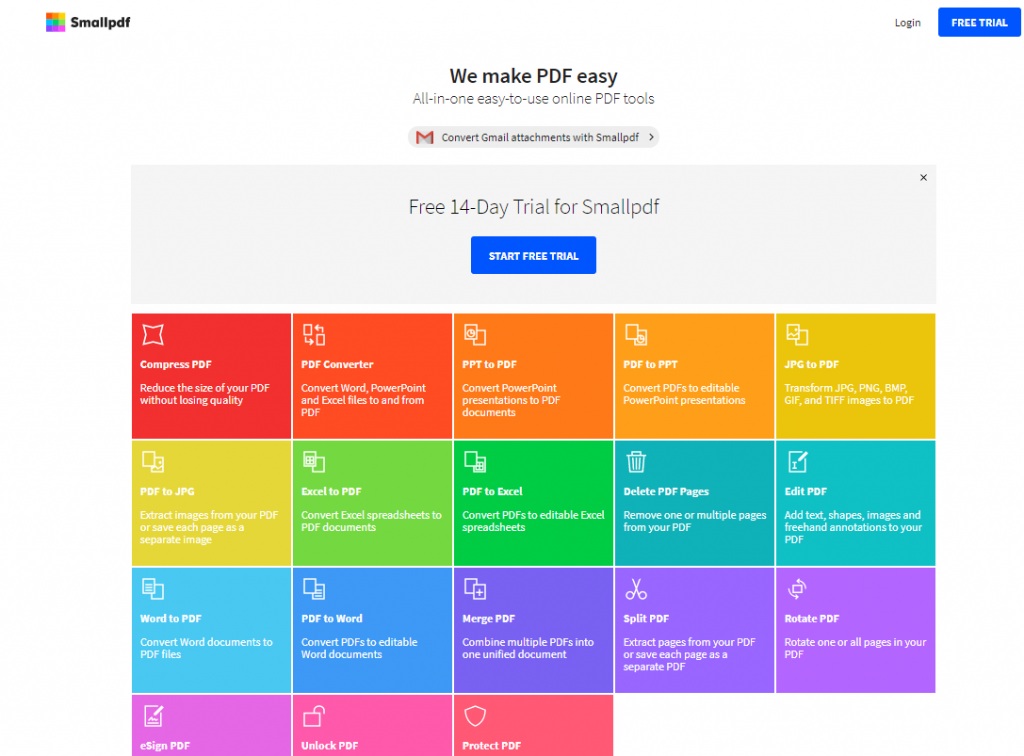The width and height of the screenshot is (1024, 756).
Task: Open the Compress PDF title link
Action: pyautogui.click(x=176, y=364)
